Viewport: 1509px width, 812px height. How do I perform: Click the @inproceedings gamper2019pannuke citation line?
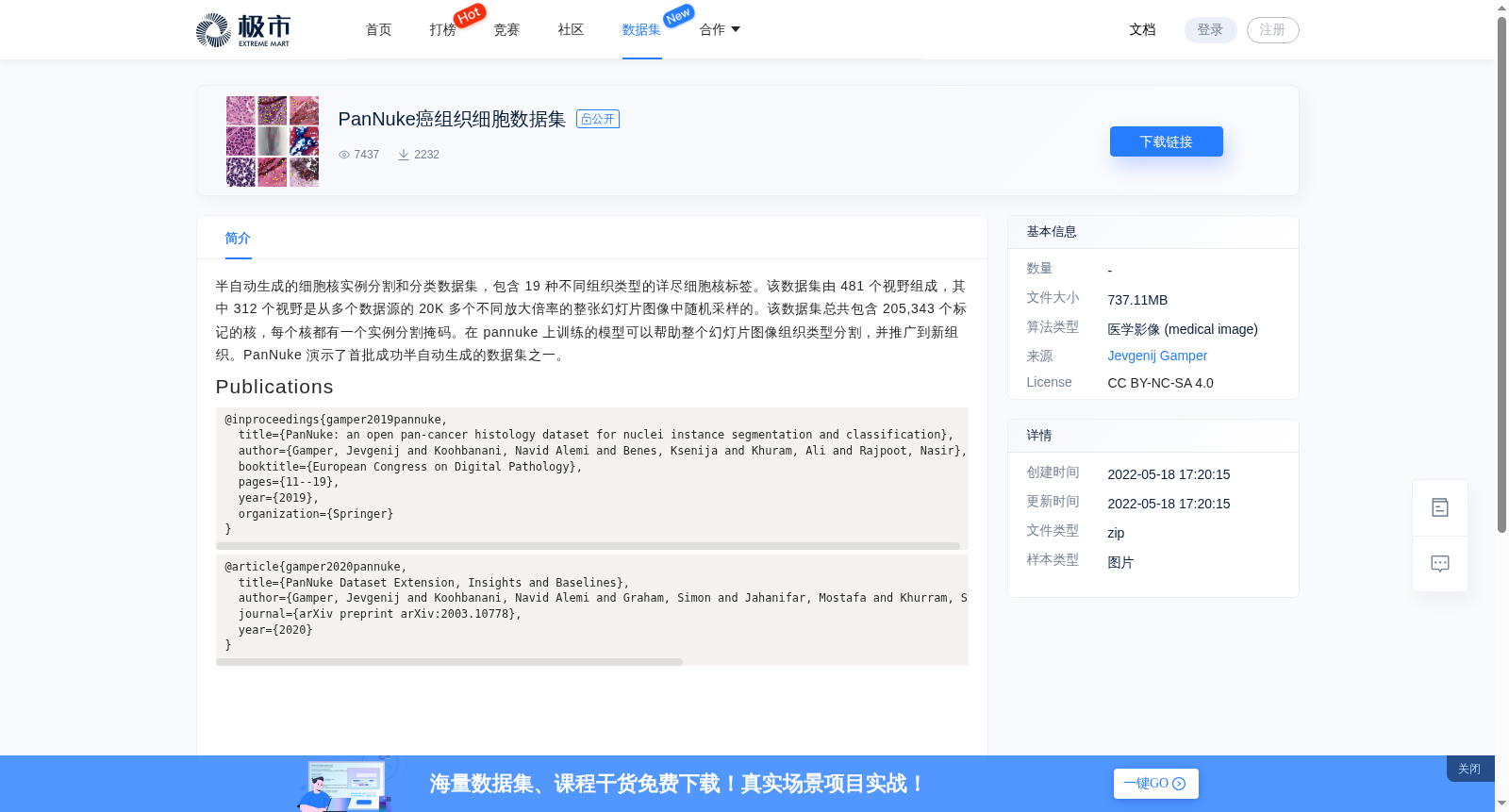click(x=336, y=420)
